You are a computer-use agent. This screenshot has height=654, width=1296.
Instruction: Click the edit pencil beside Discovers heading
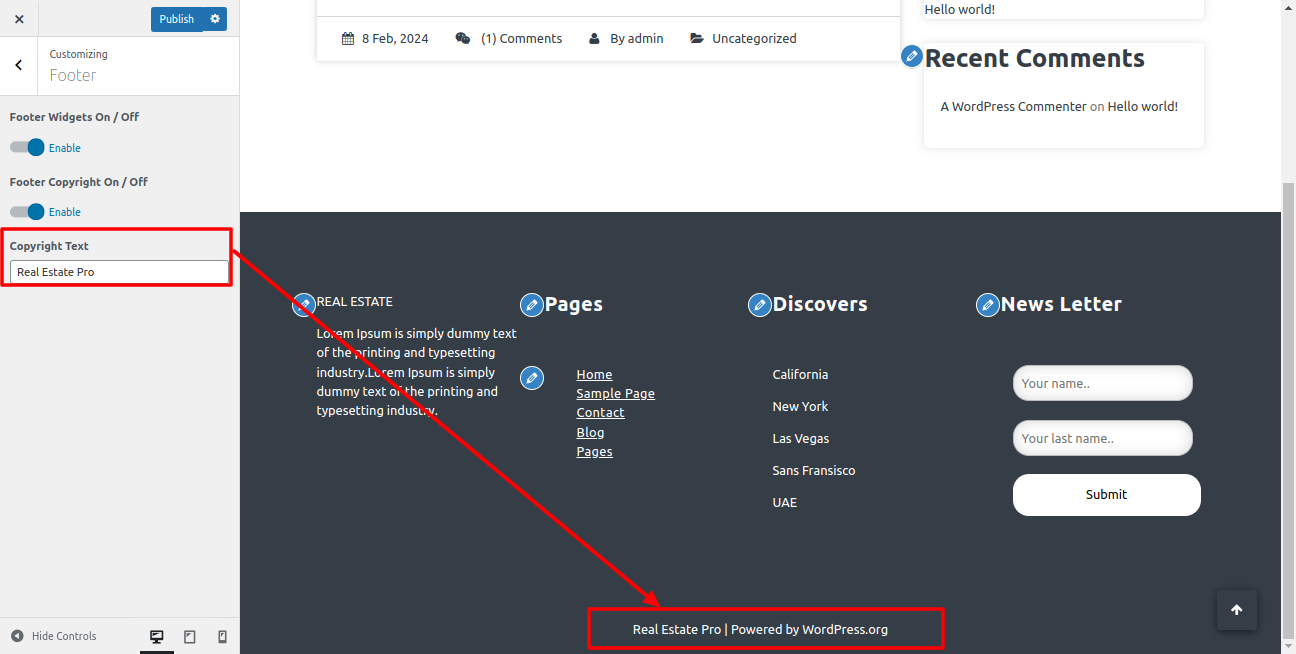click(x=760, y=305)
